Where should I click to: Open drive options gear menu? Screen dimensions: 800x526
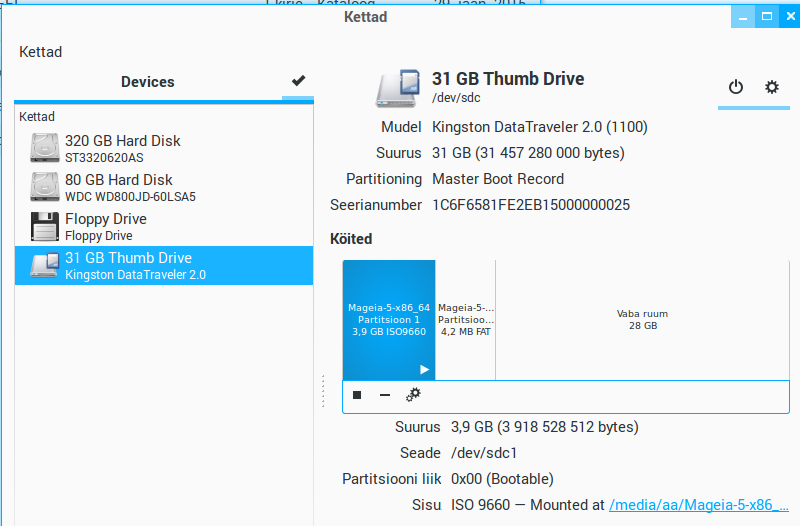(x=772, y=87)
